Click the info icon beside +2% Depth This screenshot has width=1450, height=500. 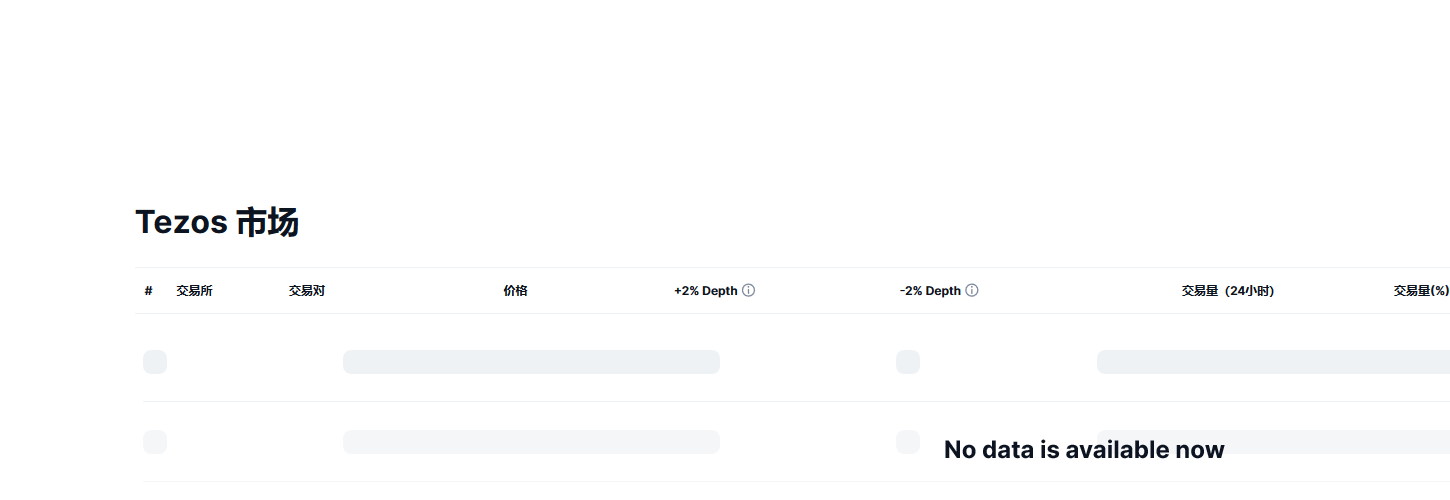coord(748,291)
